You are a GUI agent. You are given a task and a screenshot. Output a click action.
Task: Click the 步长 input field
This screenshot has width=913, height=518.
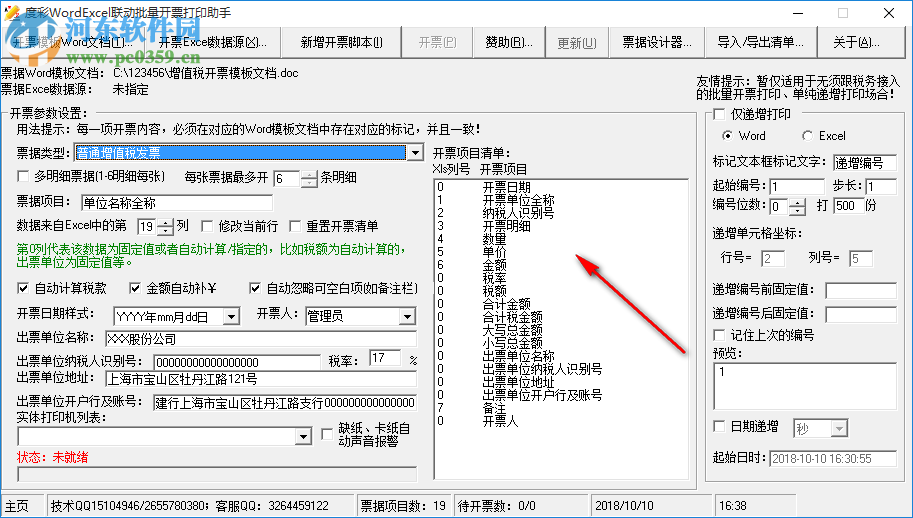click(x=881, y=187)
